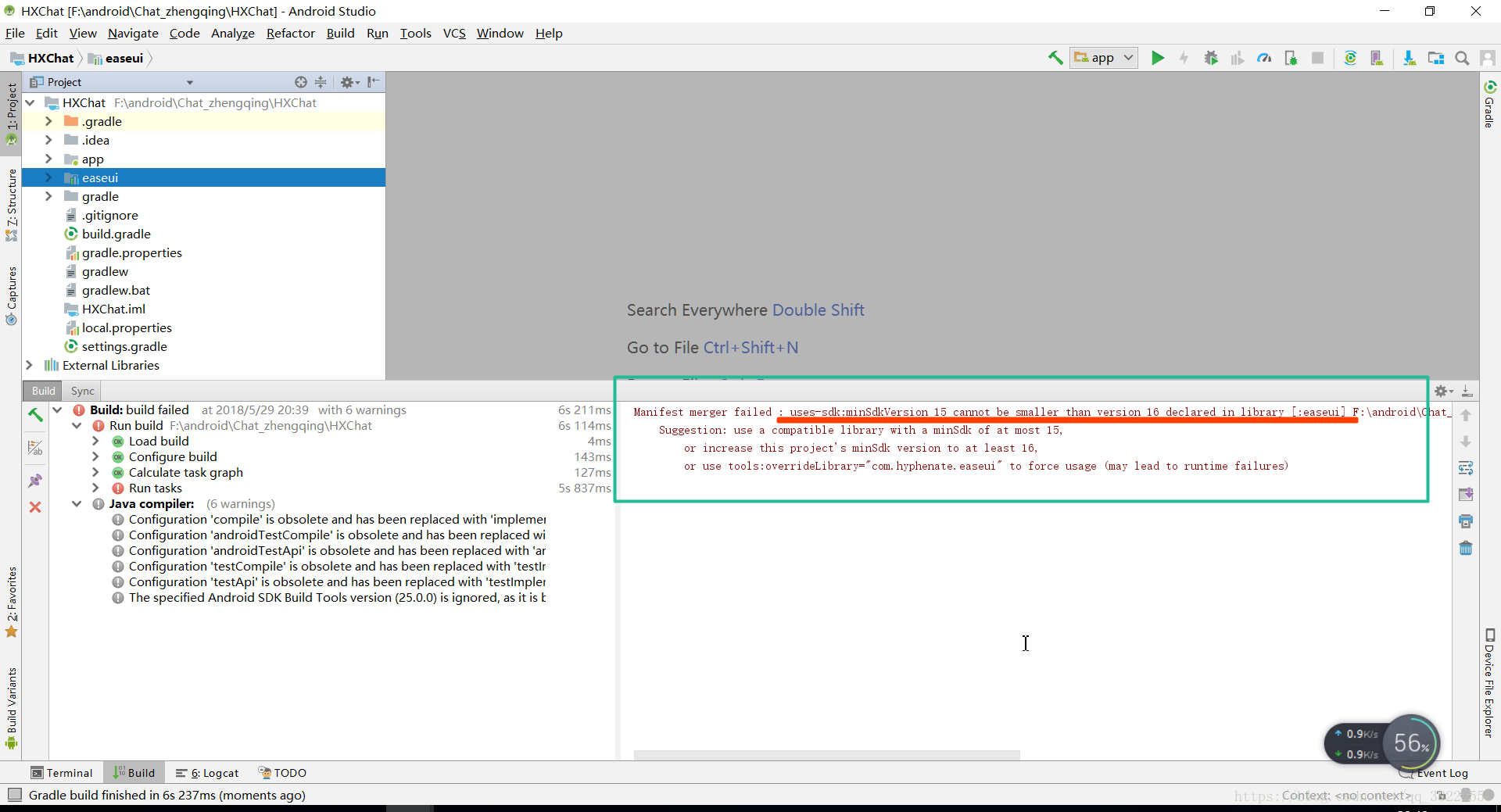Screen dimensions: 1501x812
Task: Collapse the Build: build failed node
Action: click(x=57, y=410)
